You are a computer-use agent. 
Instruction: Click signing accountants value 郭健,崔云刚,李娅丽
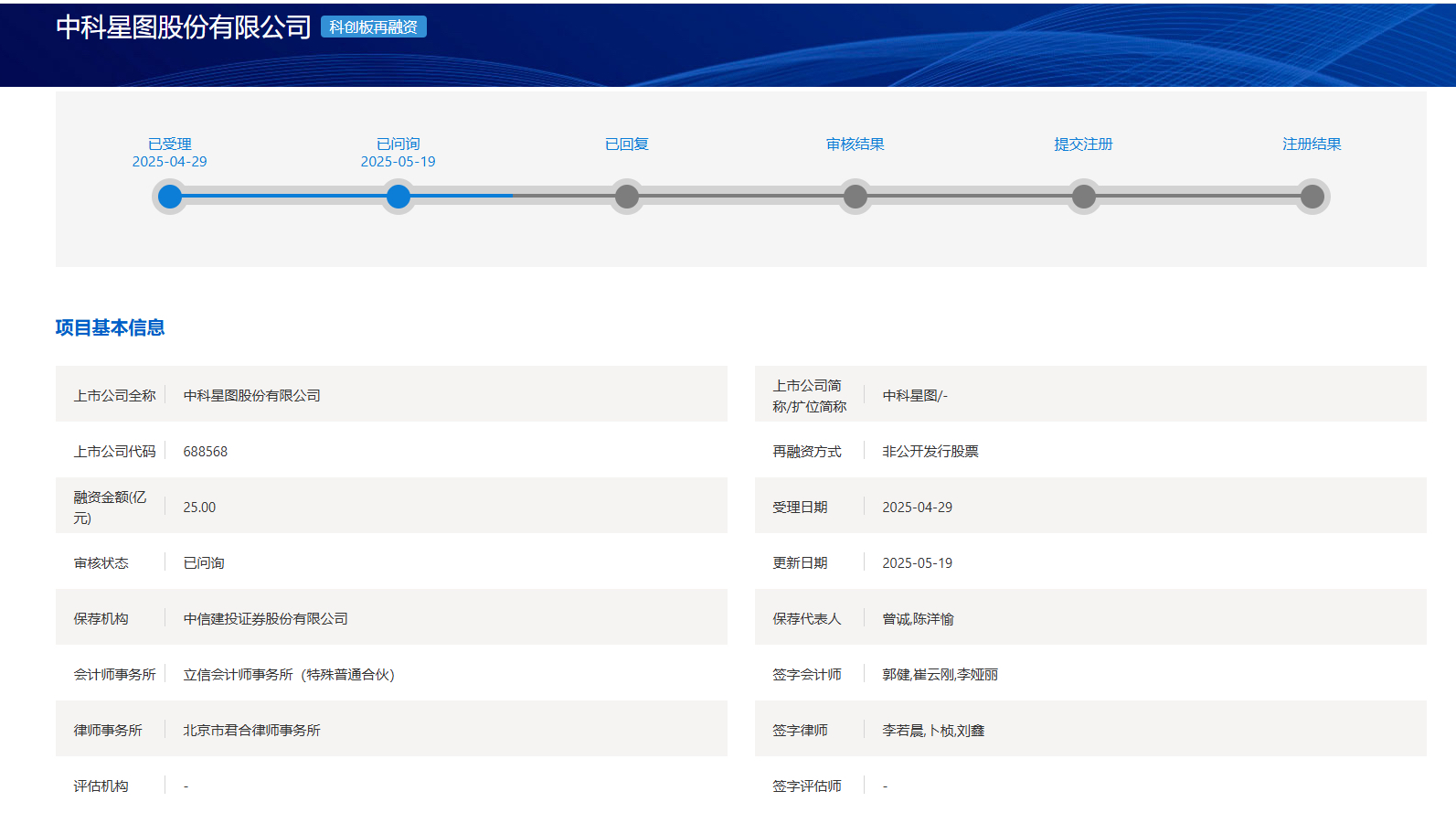pos(941,675)
